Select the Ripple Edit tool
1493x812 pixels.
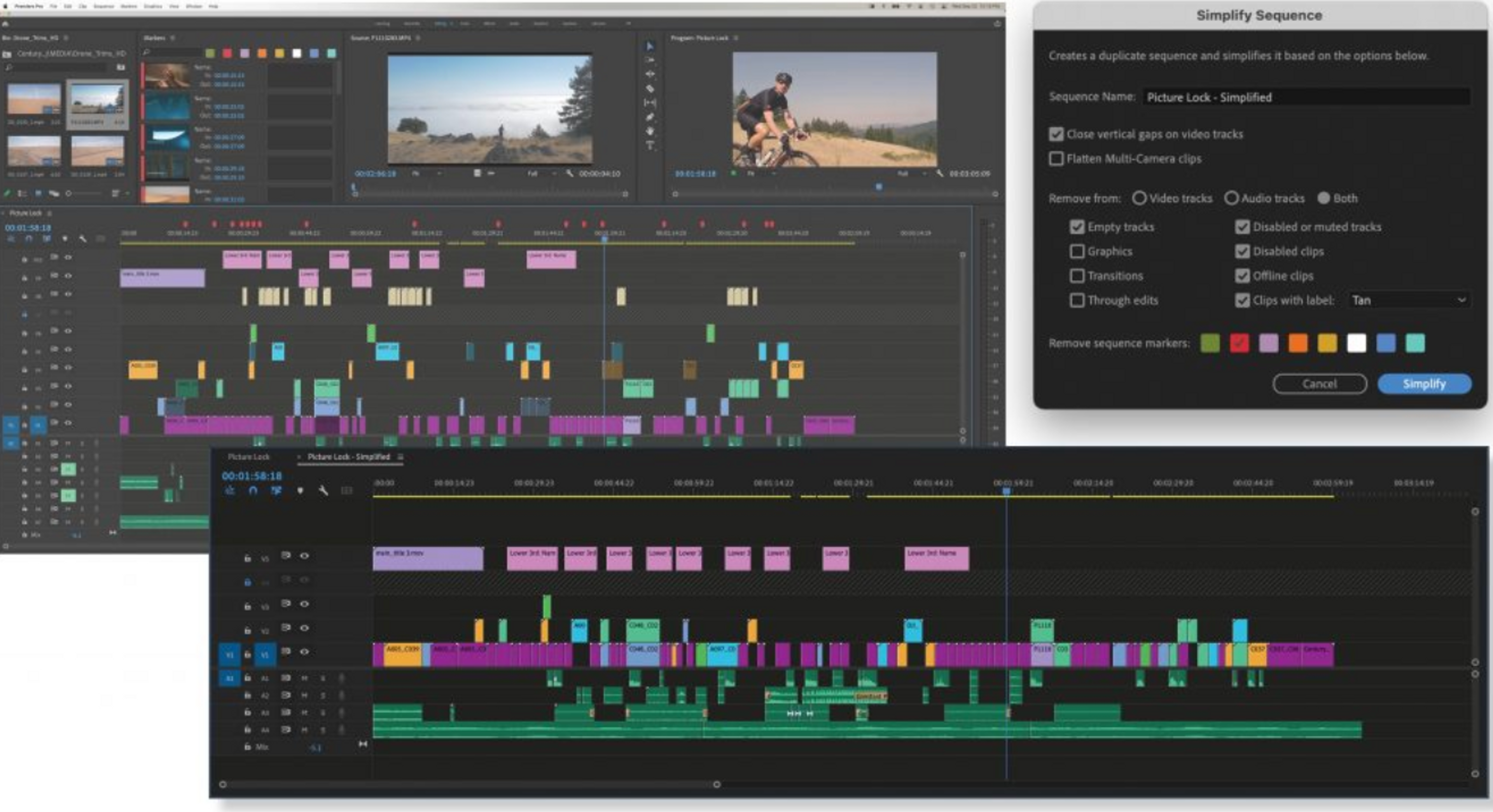650,74
